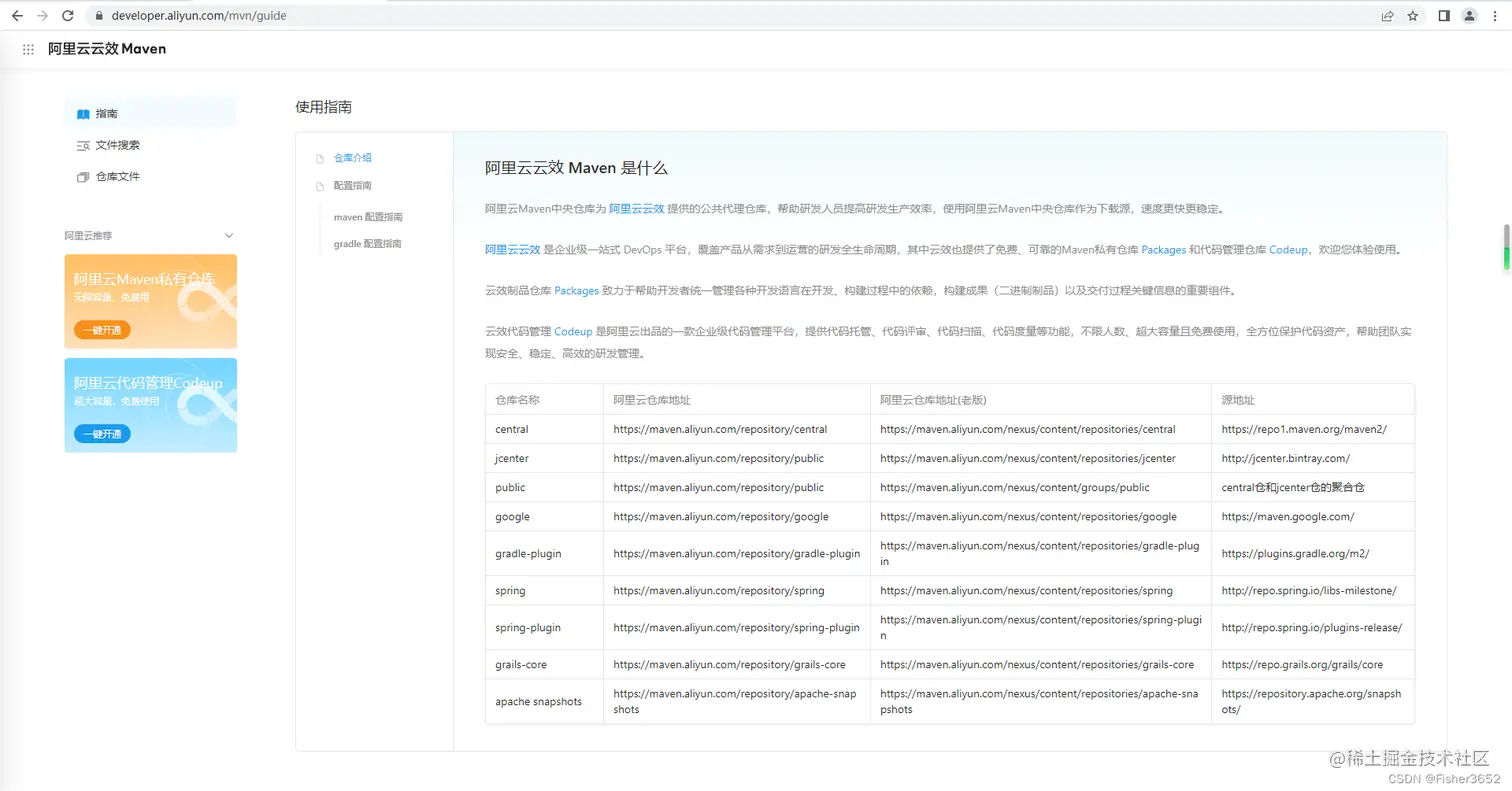Screen dimensions: 1512x791
Task: Open gradle 配置指南 sub-item
Action: [x=368, y=244]
